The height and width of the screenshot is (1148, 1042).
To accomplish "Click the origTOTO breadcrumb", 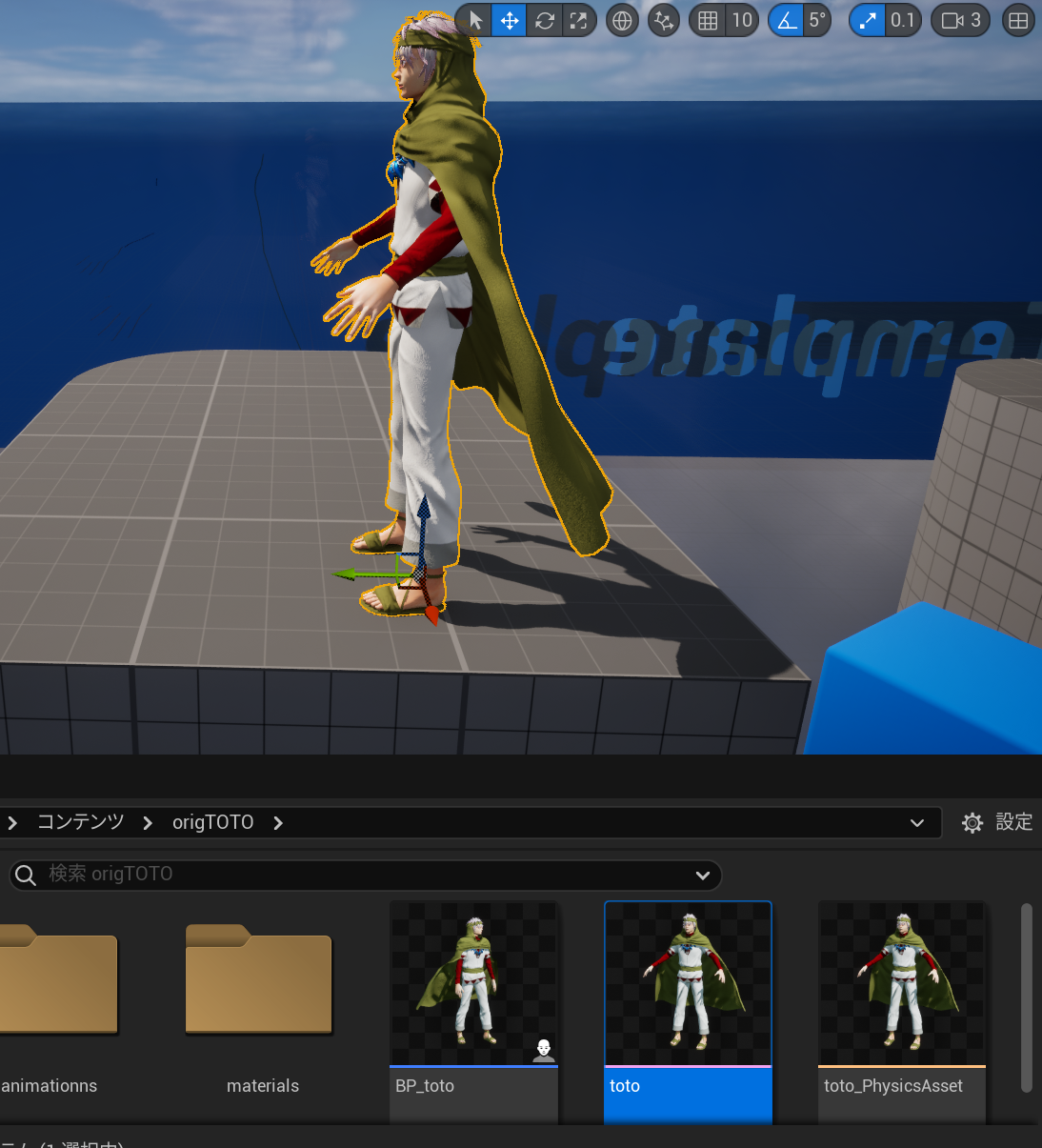I will click(213, 822).
